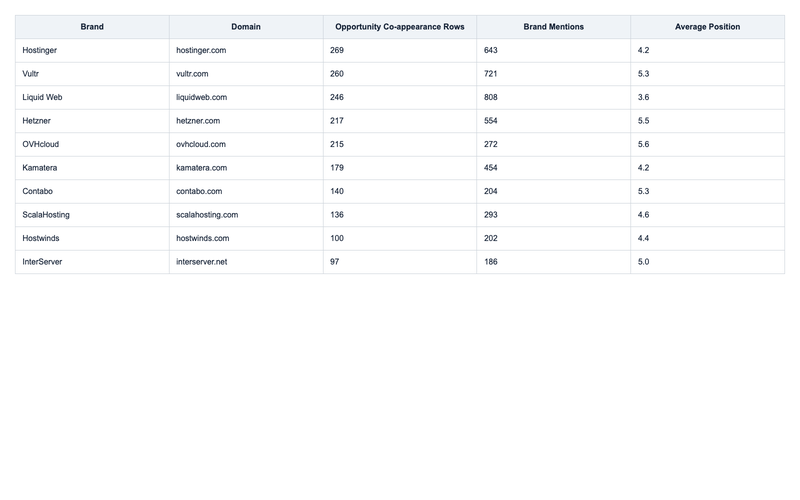The image size is (800, 500).
Task: Select Vultr's 721 brand mentions cell
Action: [554, 74]
